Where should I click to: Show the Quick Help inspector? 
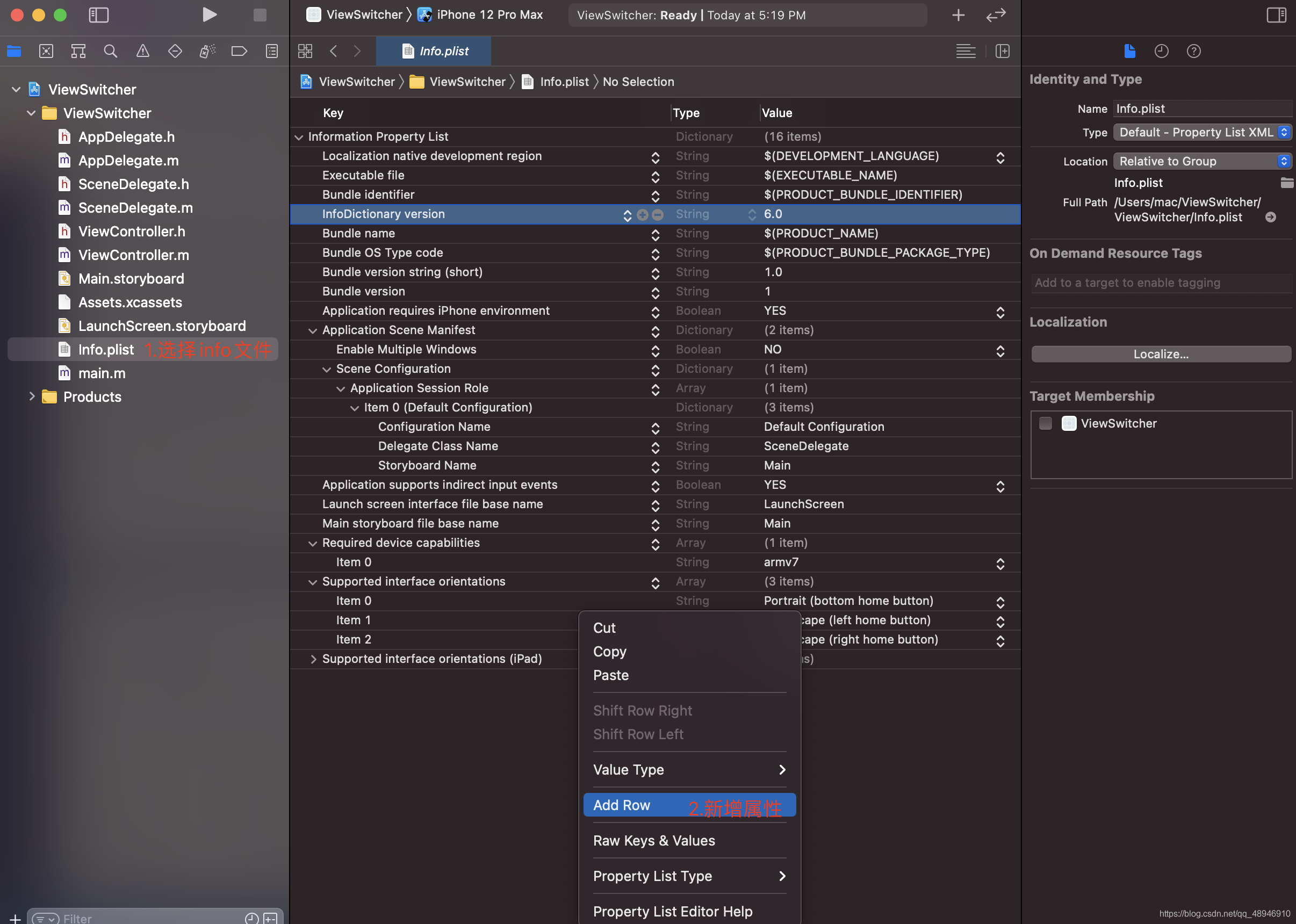tap(1193, 51)
